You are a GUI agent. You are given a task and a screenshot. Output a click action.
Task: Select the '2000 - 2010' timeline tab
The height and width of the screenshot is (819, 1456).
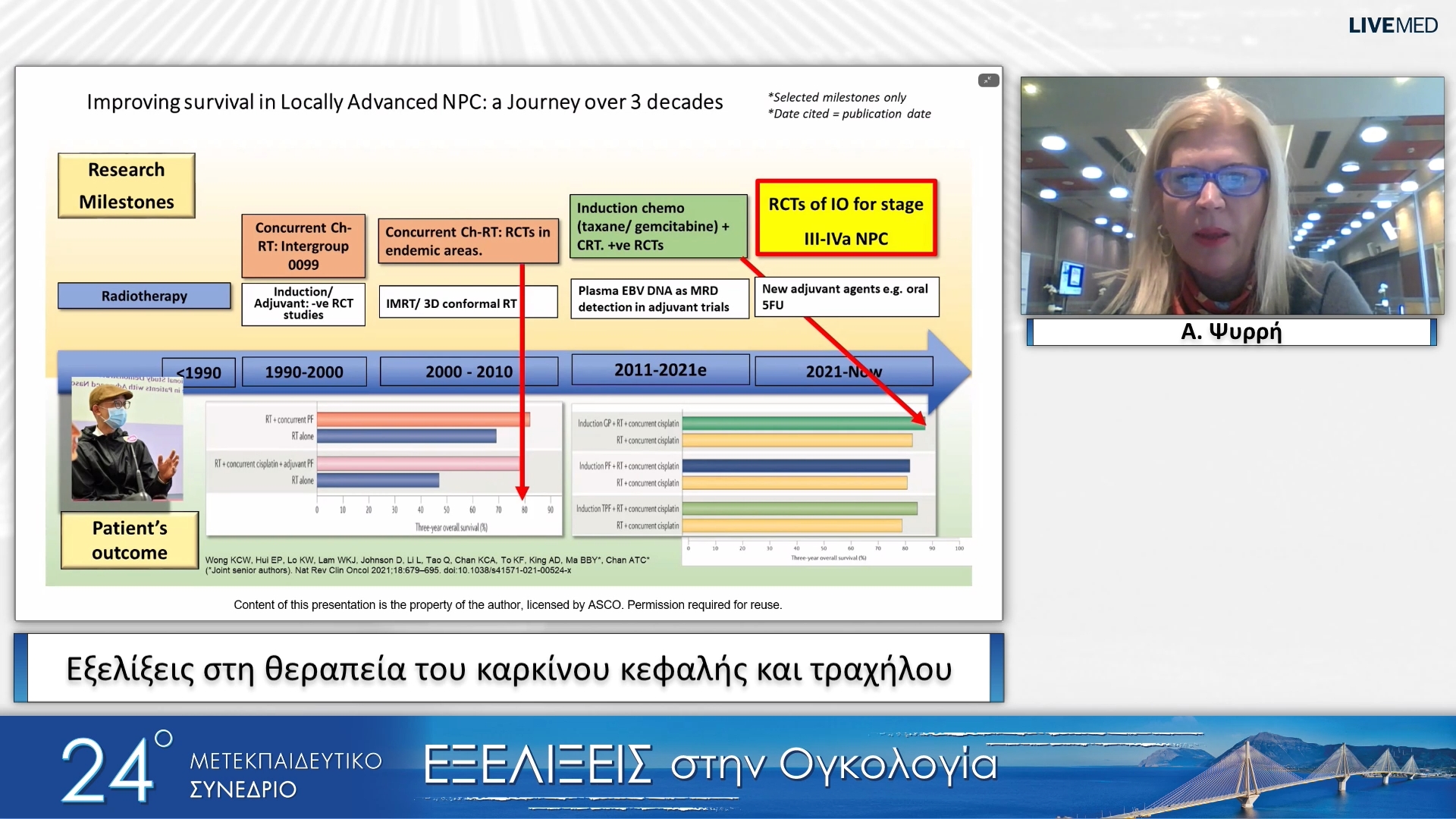[x=468, y=372]
